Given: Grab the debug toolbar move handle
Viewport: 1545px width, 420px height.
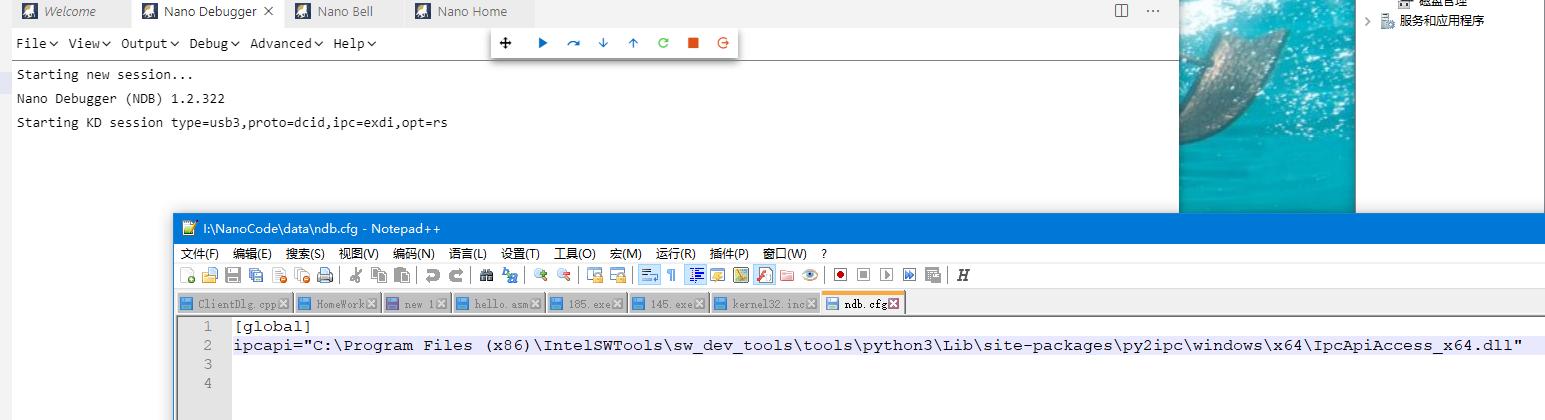Looking at the screenshot, I should coord(506,43).
